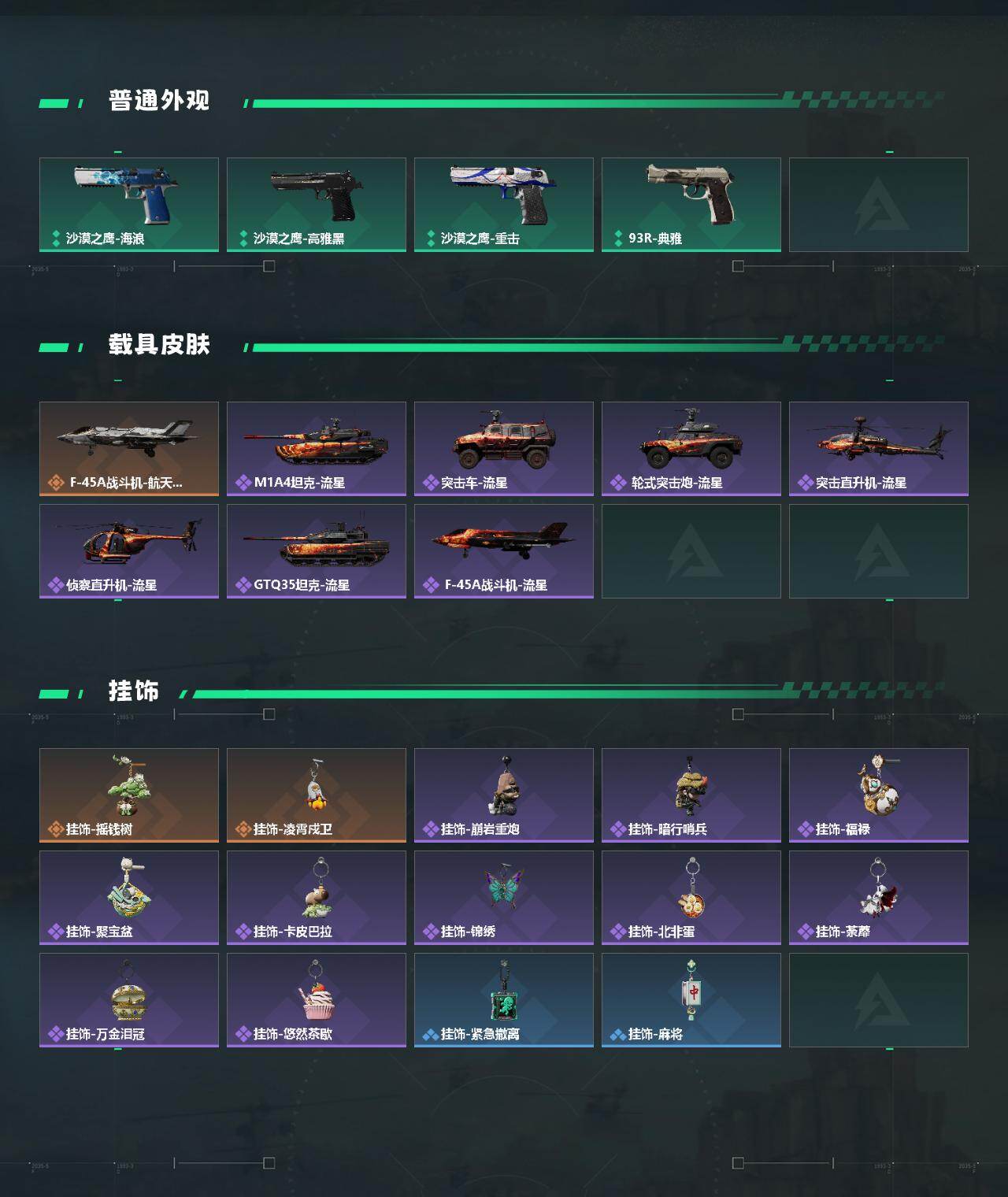Viewport: 1008px width, 1197px height.
Task: Click the 普通外观 section header
Action: click(x=159, y=101)
